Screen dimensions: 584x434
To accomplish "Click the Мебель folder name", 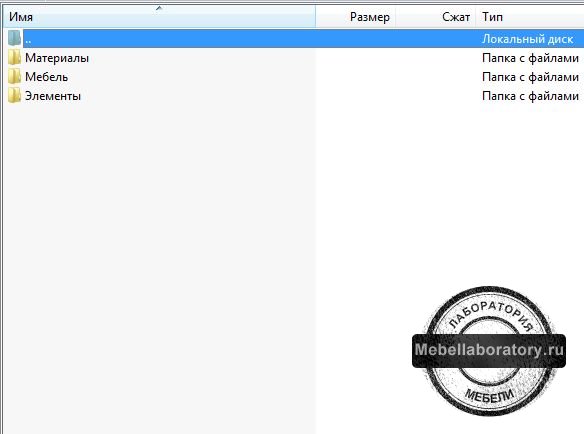I will (x=47, y=77).
